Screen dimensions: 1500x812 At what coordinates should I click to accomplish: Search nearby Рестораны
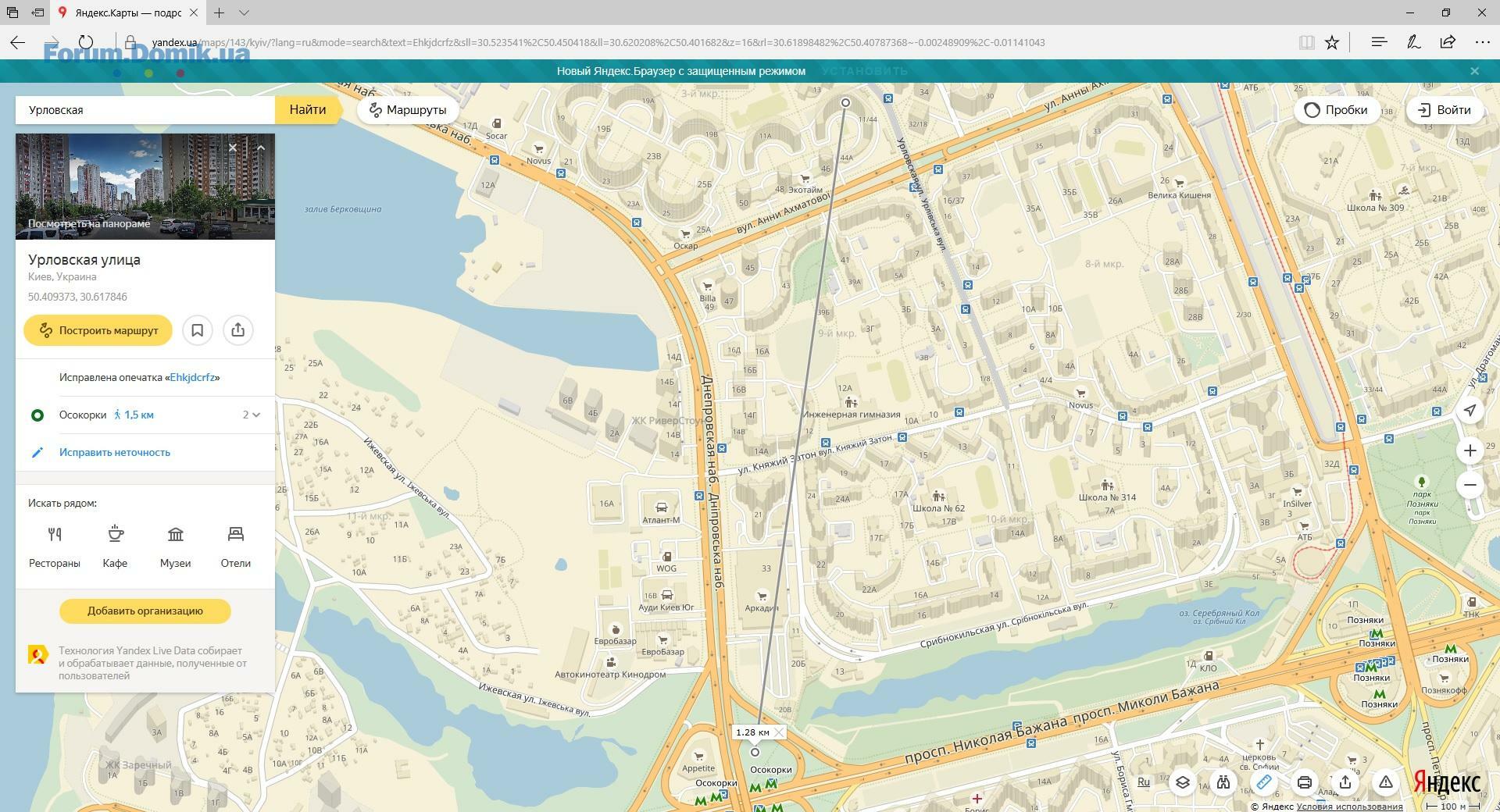tap(55, 546)
